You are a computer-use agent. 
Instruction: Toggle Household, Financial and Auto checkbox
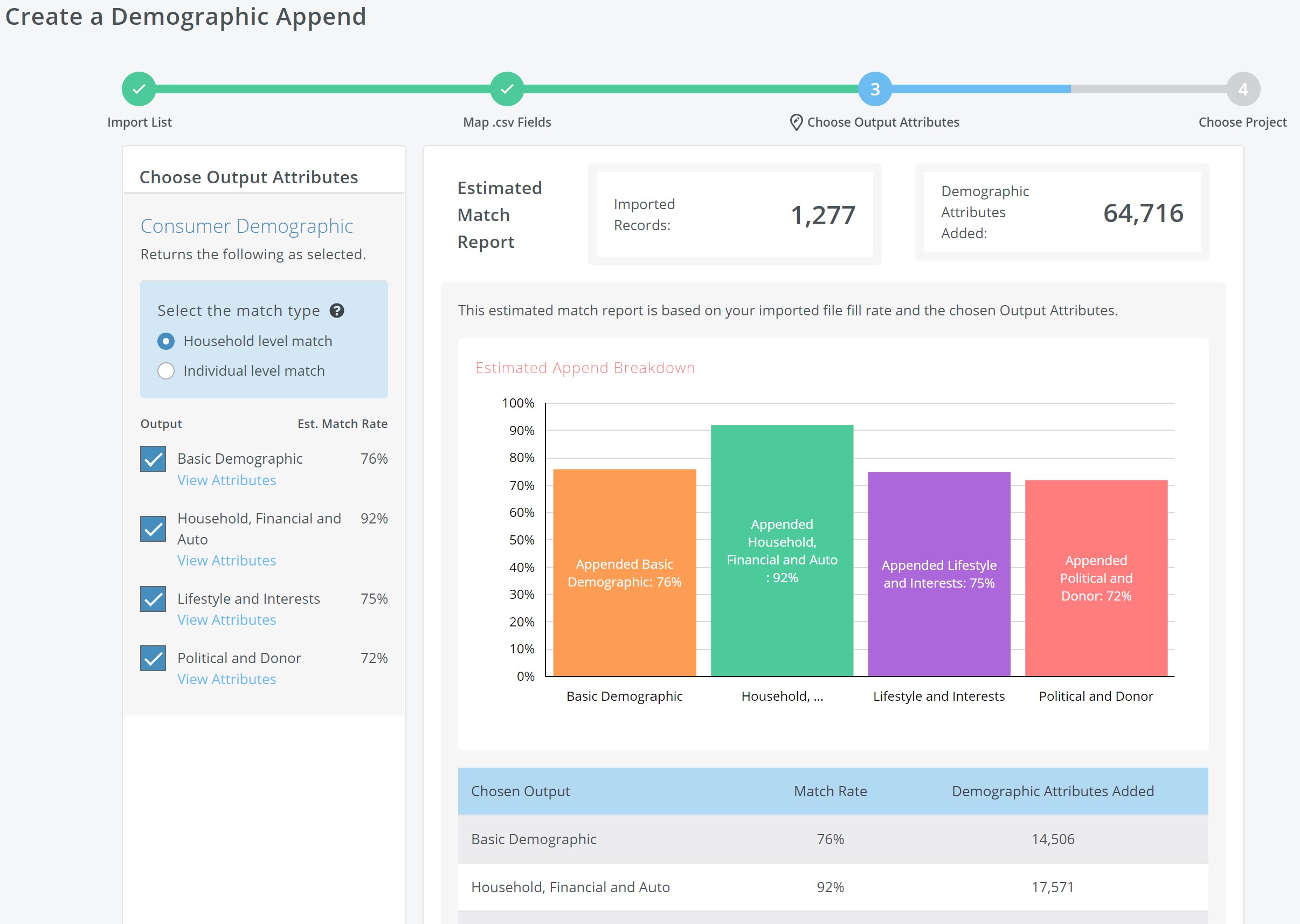coord(153,529)
